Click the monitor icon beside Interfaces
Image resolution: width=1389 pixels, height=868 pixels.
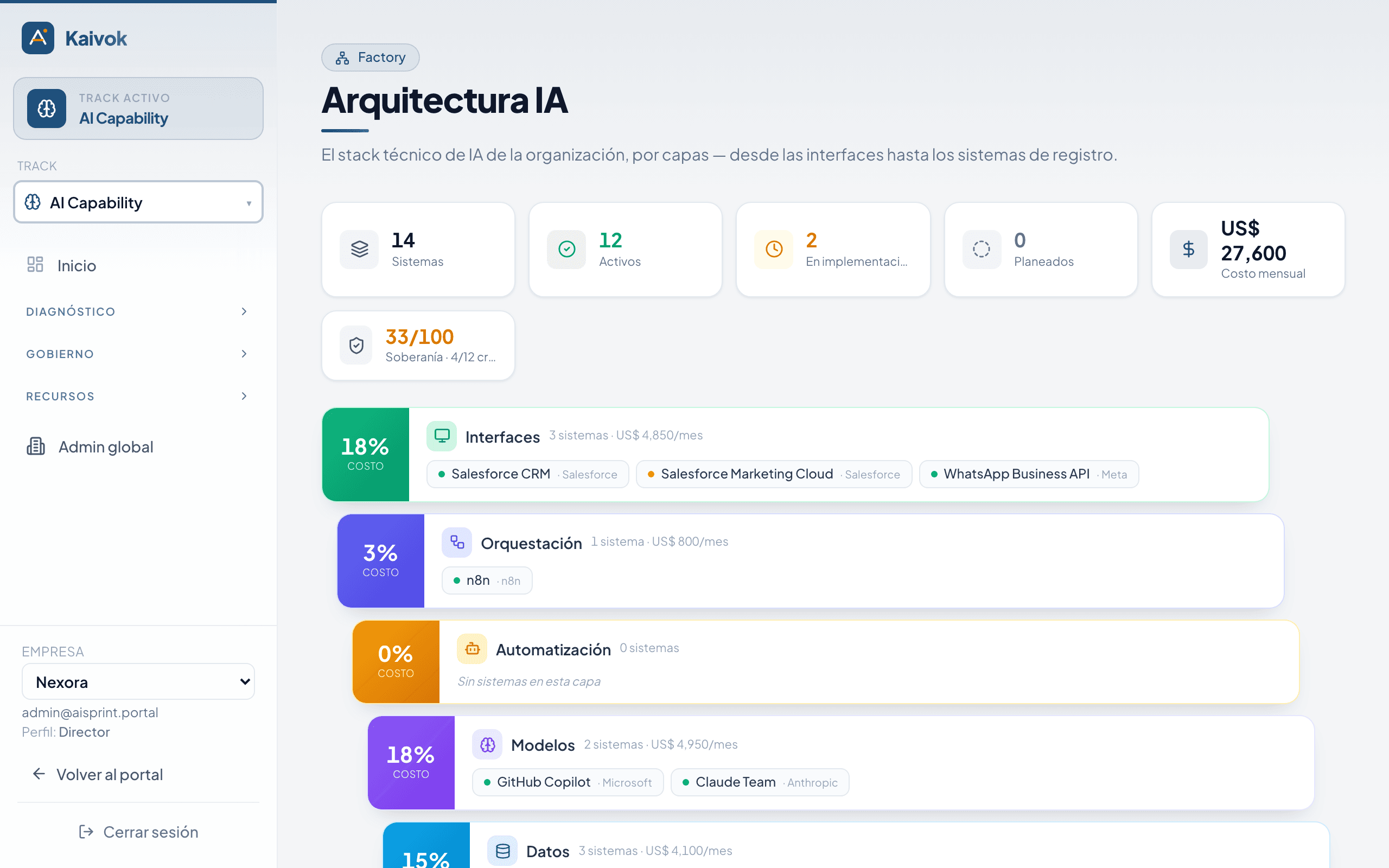point(441,436)
